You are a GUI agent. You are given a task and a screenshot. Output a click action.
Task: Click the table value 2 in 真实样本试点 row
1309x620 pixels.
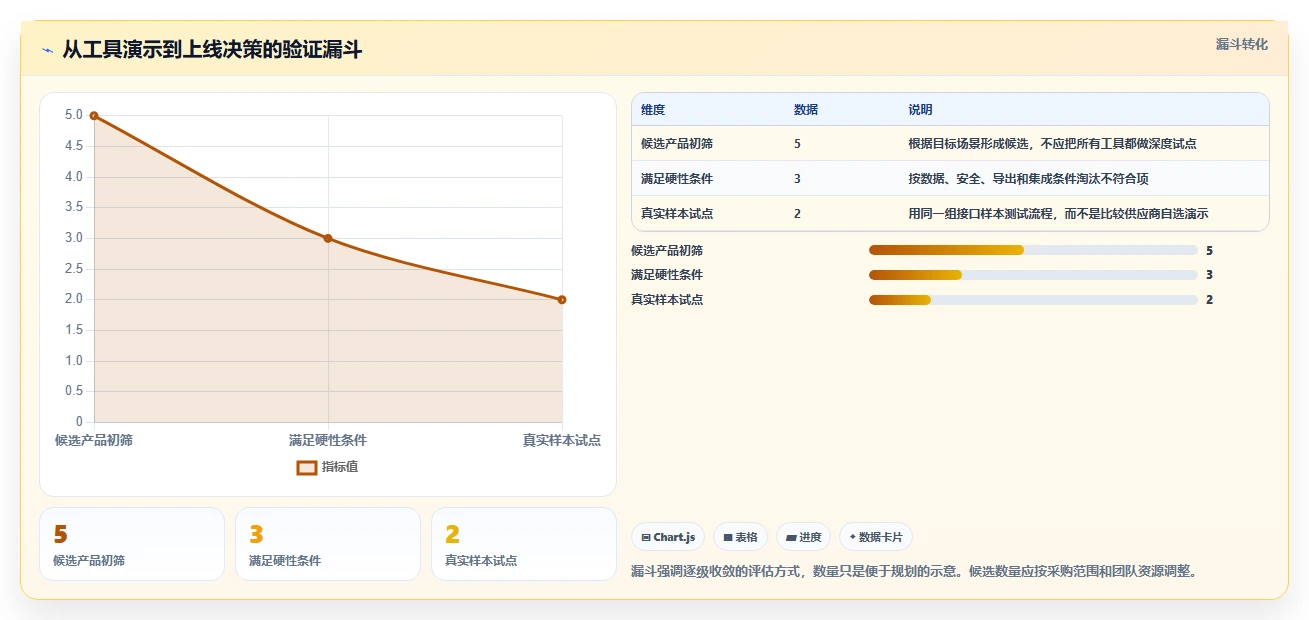(x=797, y=214)
